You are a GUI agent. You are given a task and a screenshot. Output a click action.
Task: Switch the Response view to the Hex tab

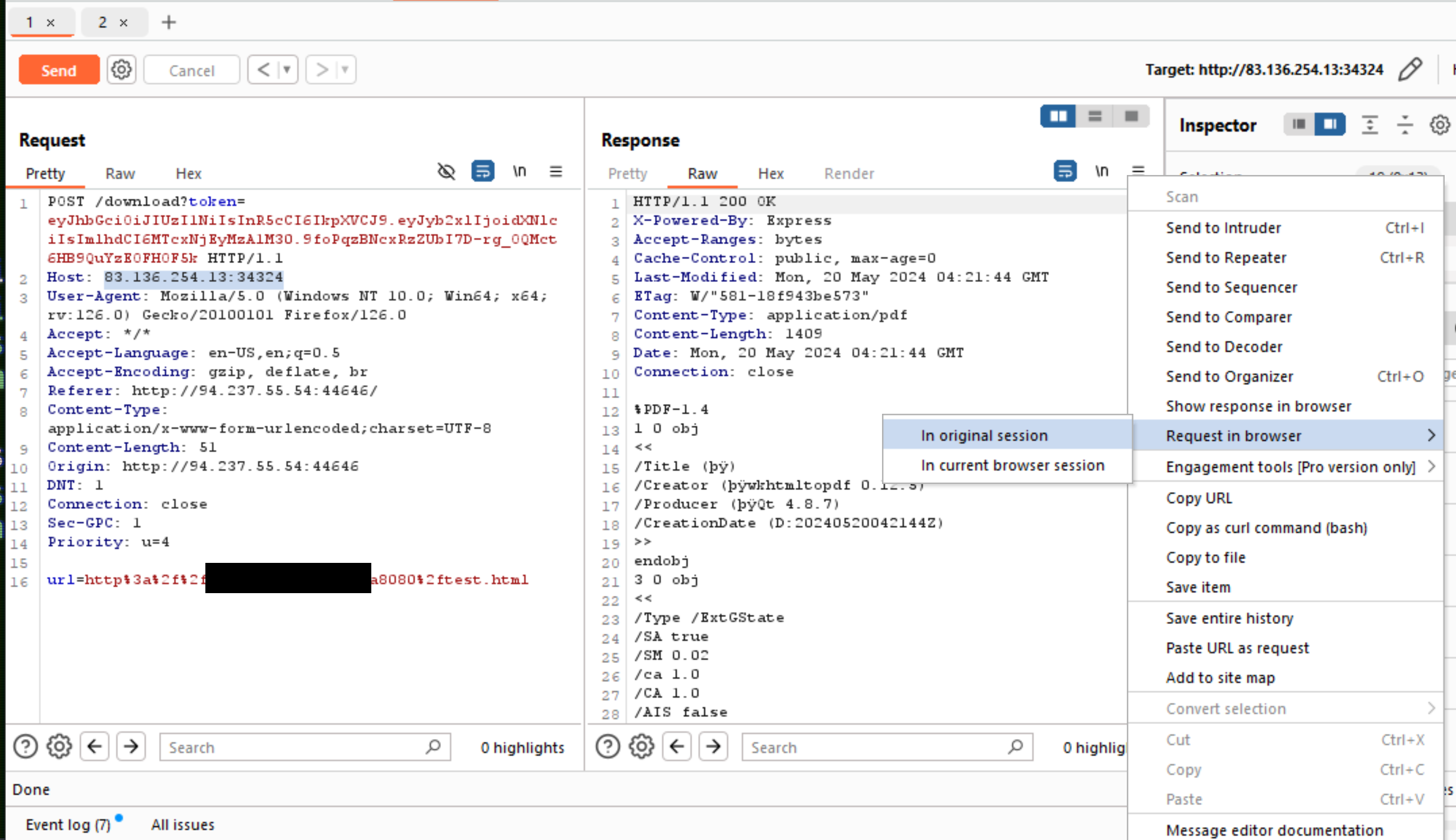coord(770,173)
